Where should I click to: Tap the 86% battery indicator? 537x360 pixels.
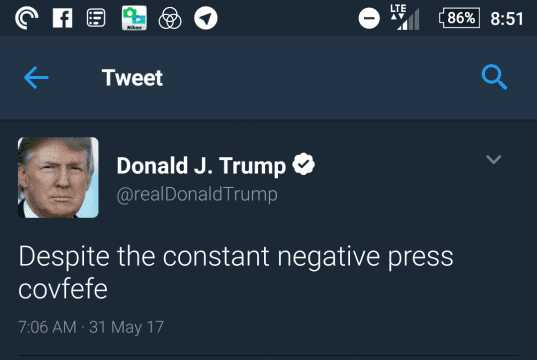[459, 18]
